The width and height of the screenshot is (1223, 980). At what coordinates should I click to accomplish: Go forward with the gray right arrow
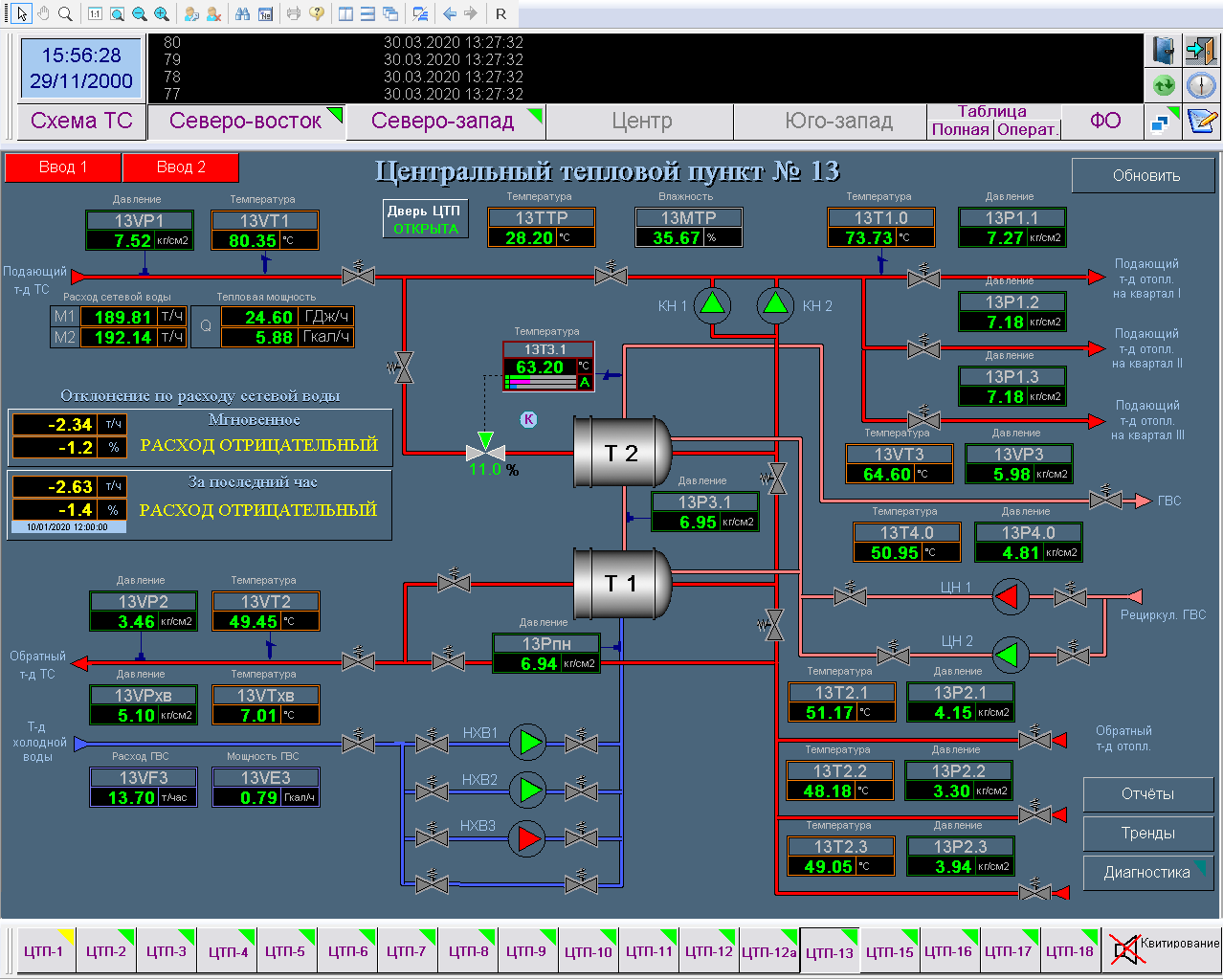coord(471,13)
